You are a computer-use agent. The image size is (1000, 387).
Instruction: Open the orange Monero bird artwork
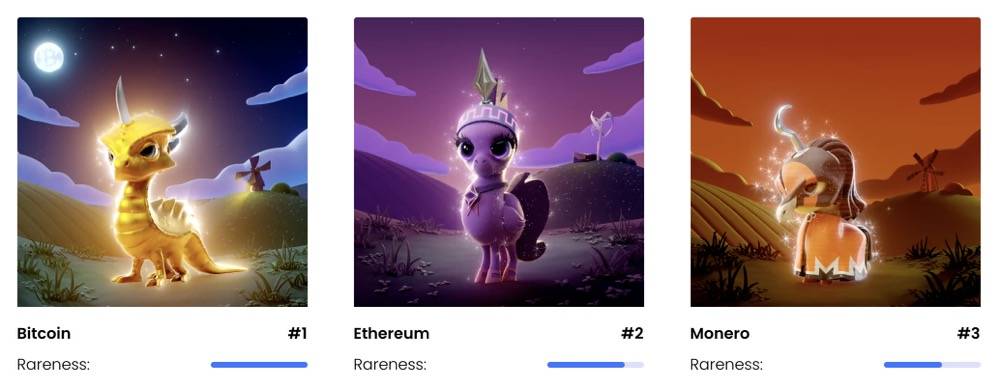(x=835, y=162)
